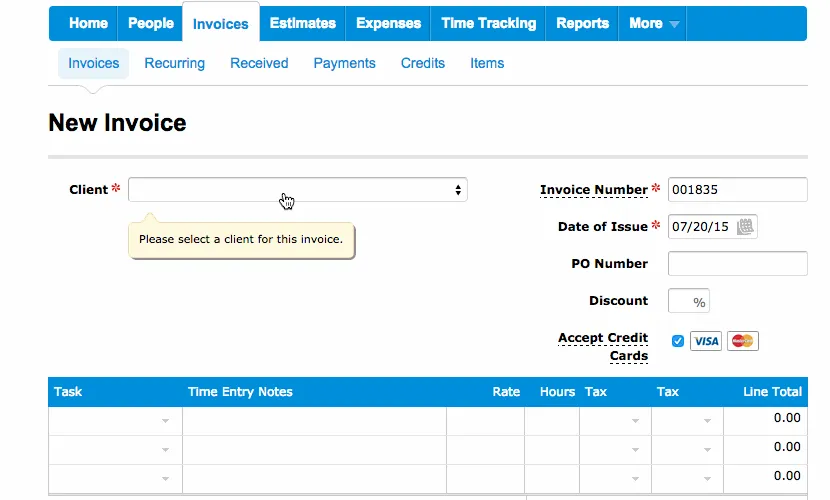Expand the first Tax dropdown in row one

(615, 420)
